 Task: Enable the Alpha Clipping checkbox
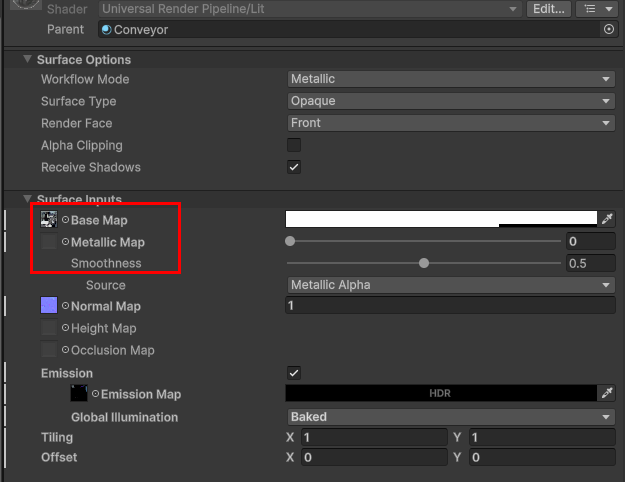[x=294, y=145]
